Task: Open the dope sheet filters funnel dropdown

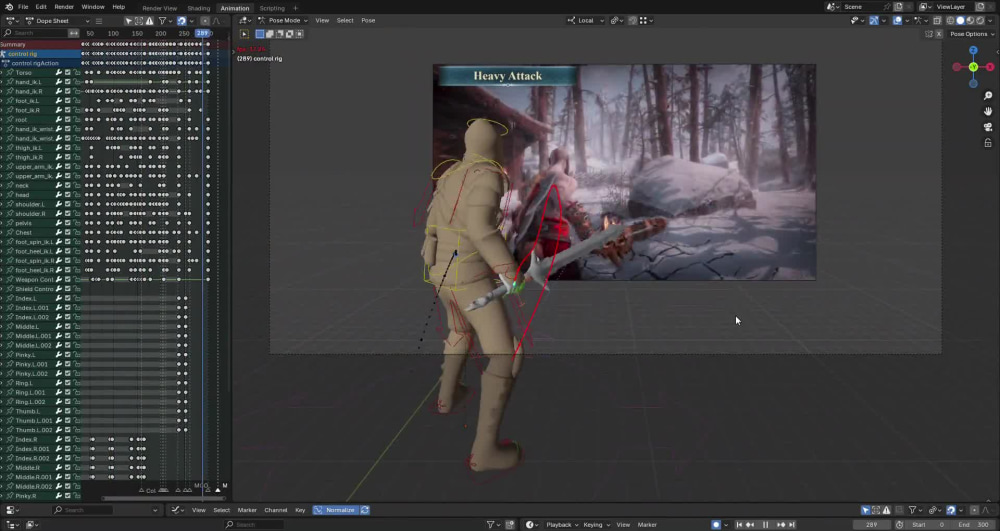Action: pos(164,21)
